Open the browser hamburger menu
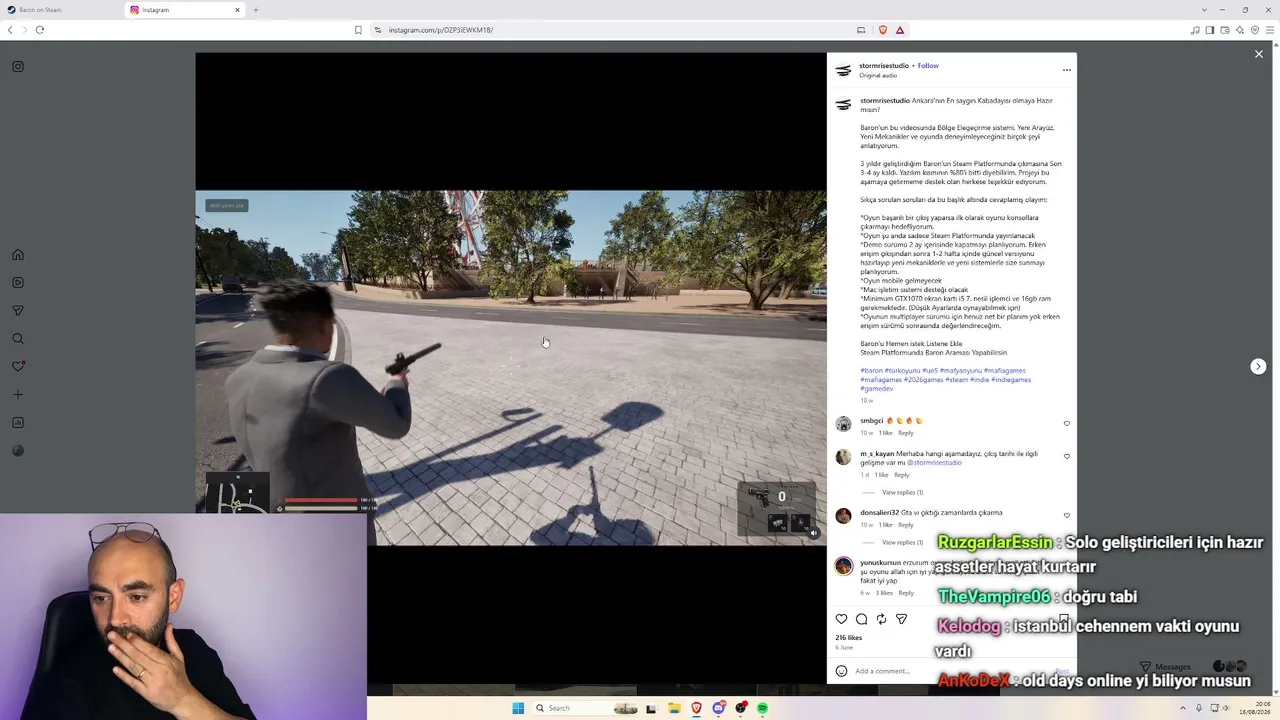 pos(1270,30)
